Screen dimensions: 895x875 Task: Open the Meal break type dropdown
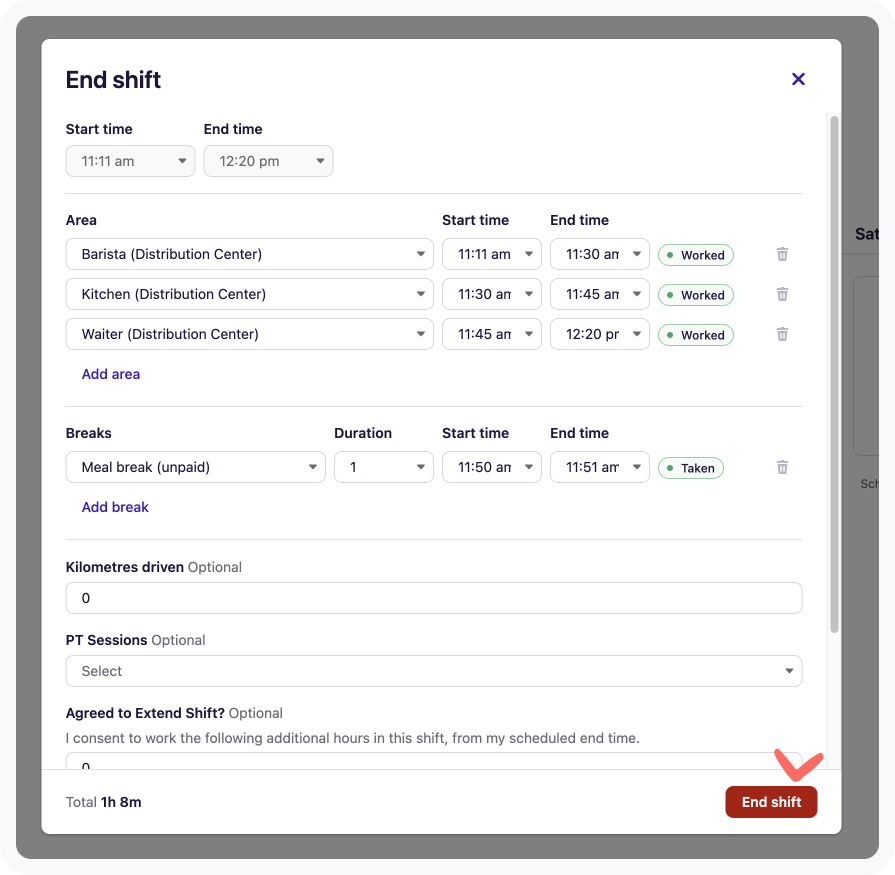(x=195, y=467)
